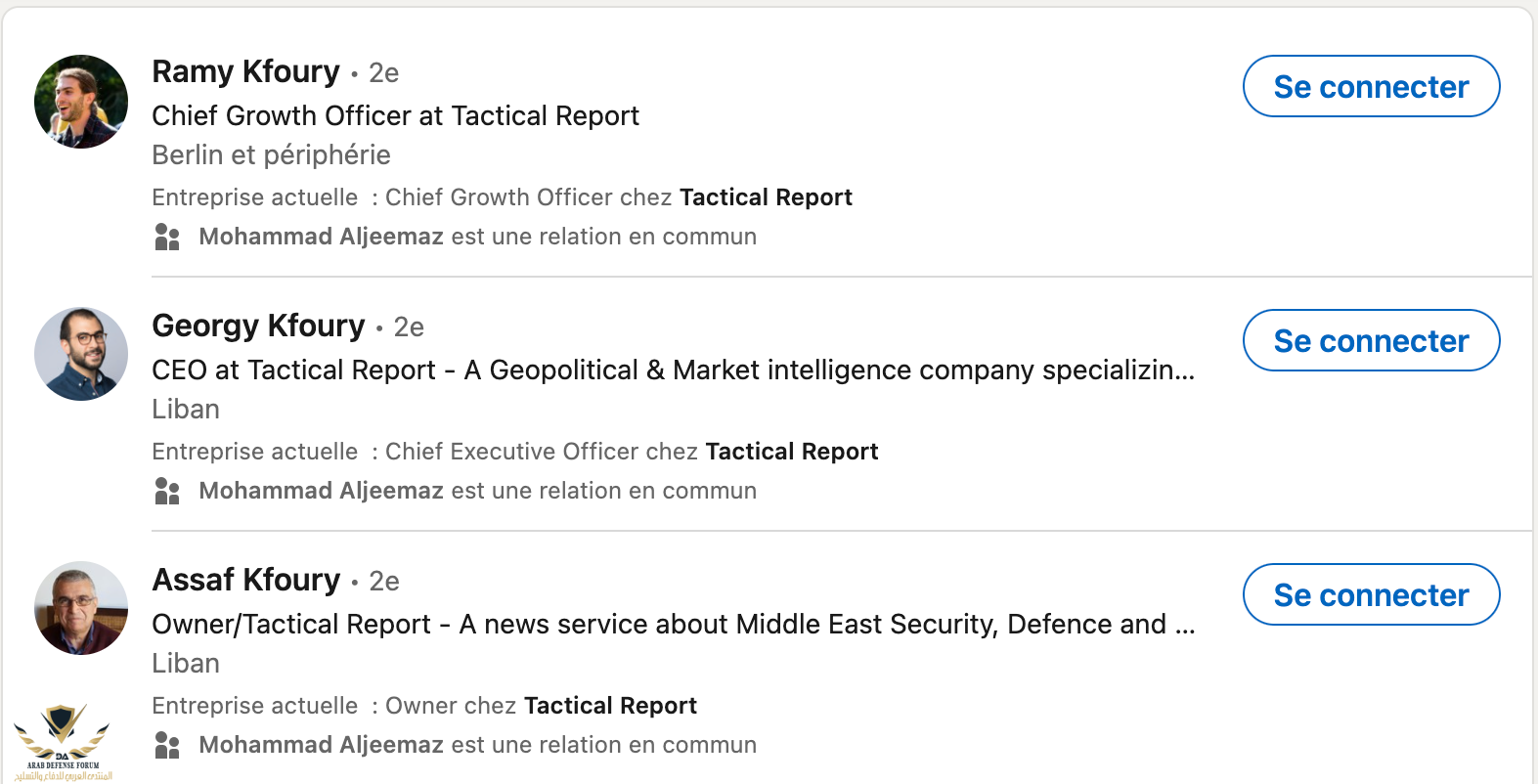The height and width of the screenshot is (784, 1538).
Task: Click the '2e' degree badge beside Ramy Kfoury
Action: 384,73
